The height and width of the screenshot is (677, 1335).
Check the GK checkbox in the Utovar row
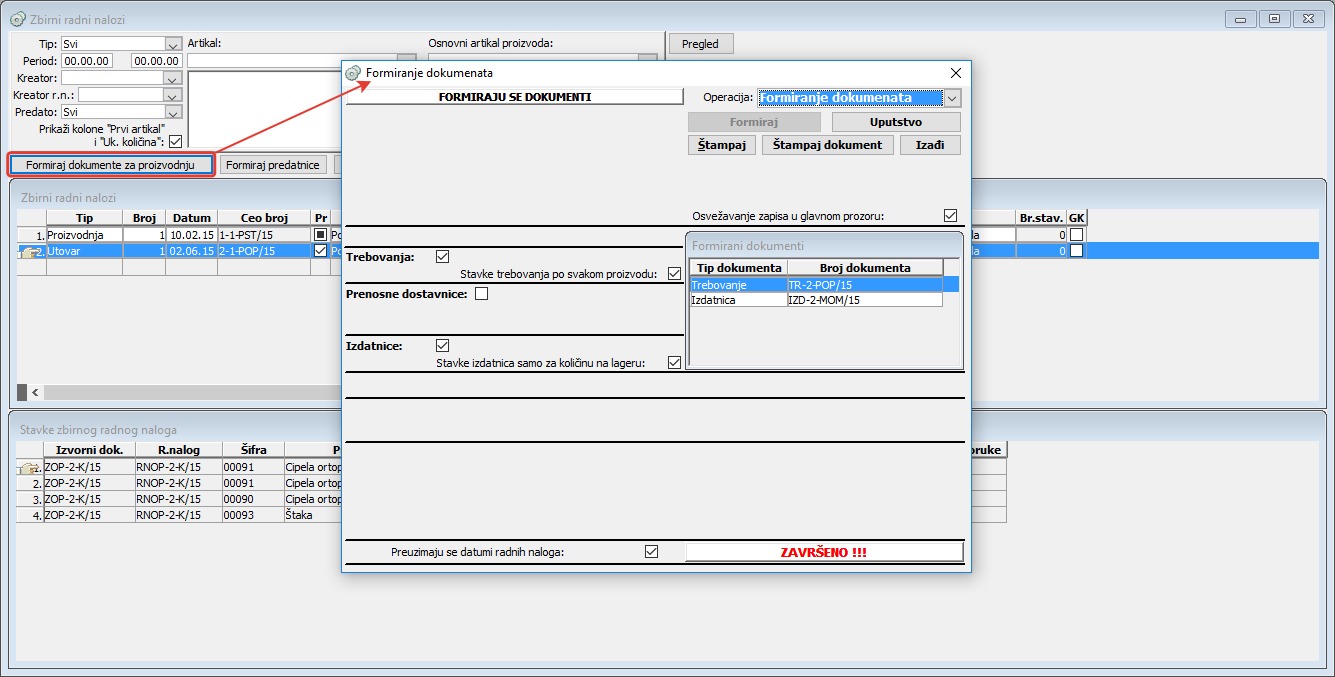pos(1076,251)
